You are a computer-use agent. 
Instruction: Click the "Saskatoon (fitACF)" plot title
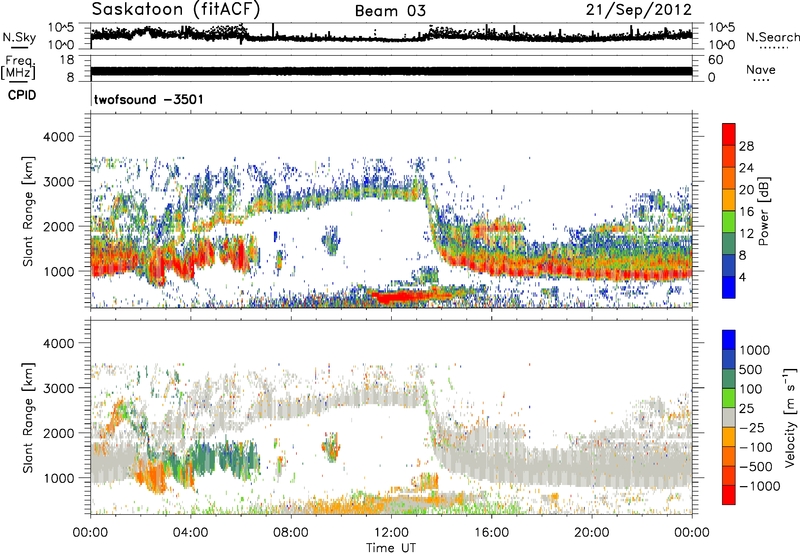(x=176, y=10)
